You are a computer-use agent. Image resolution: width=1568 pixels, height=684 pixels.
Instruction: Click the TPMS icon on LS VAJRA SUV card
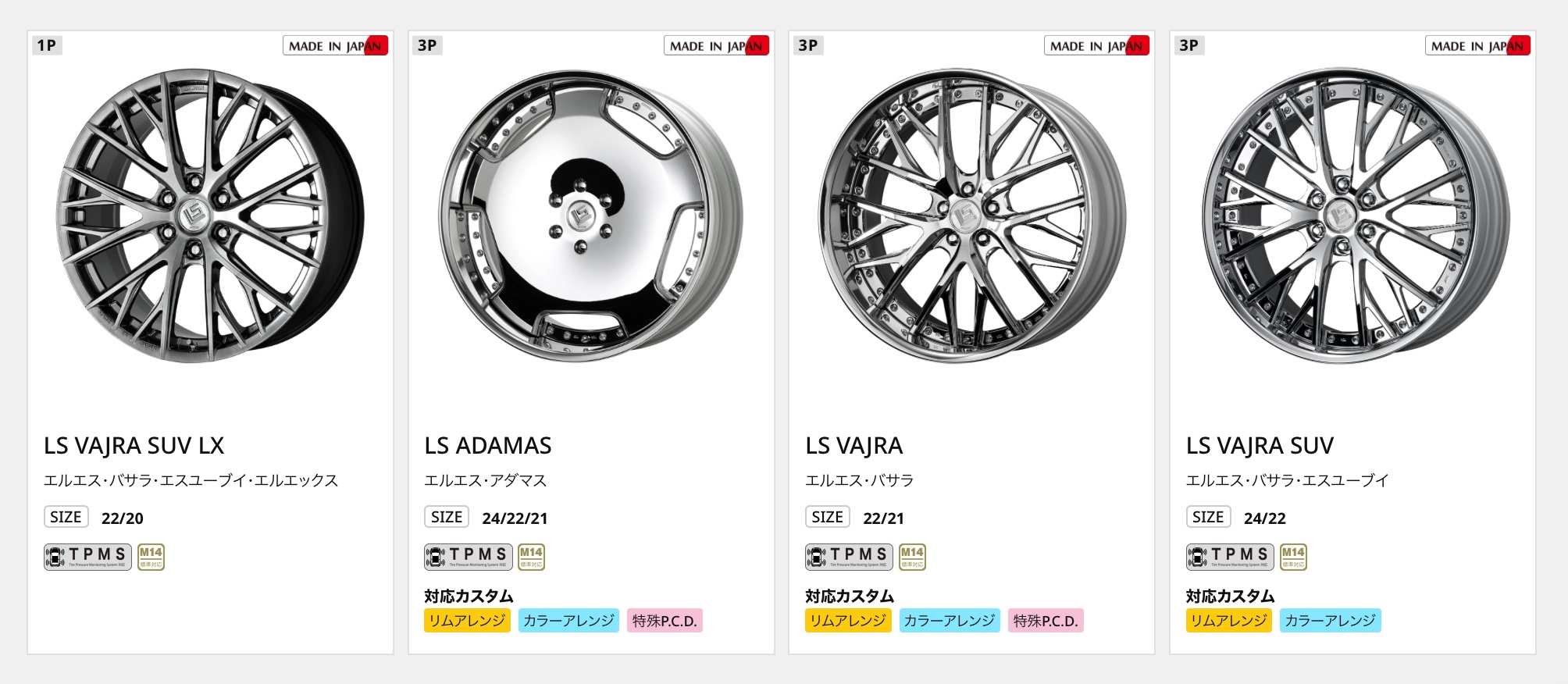(1230, 557)
